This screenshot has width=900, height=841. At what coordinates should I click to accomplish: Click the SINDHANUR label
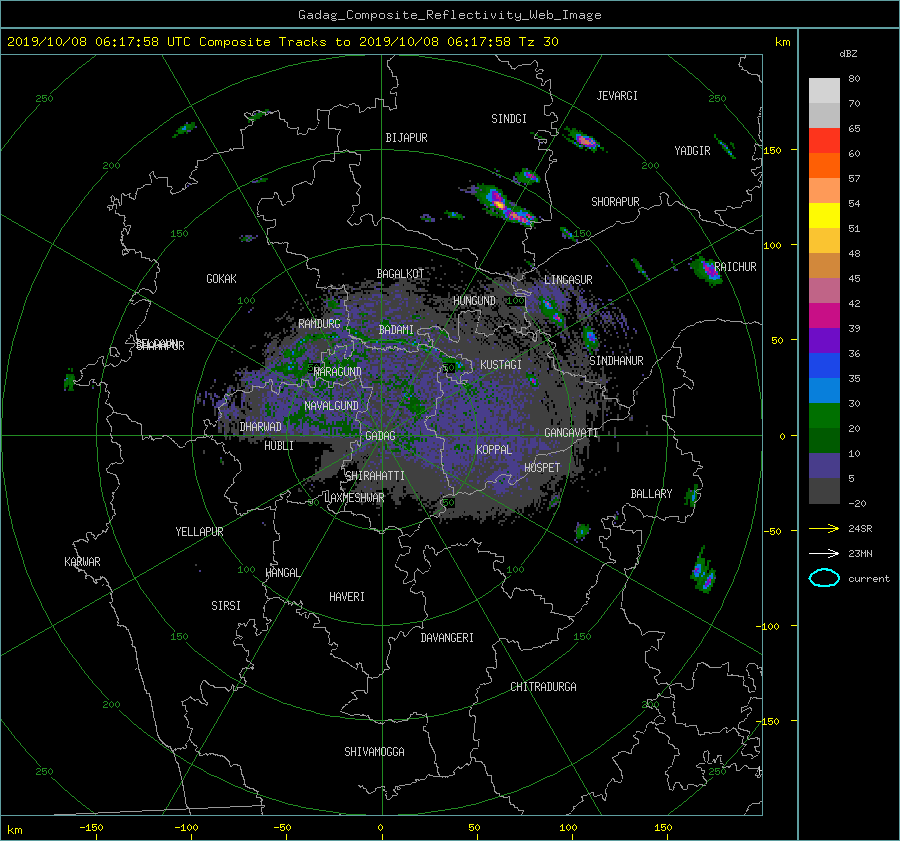(x=616, y=361)
